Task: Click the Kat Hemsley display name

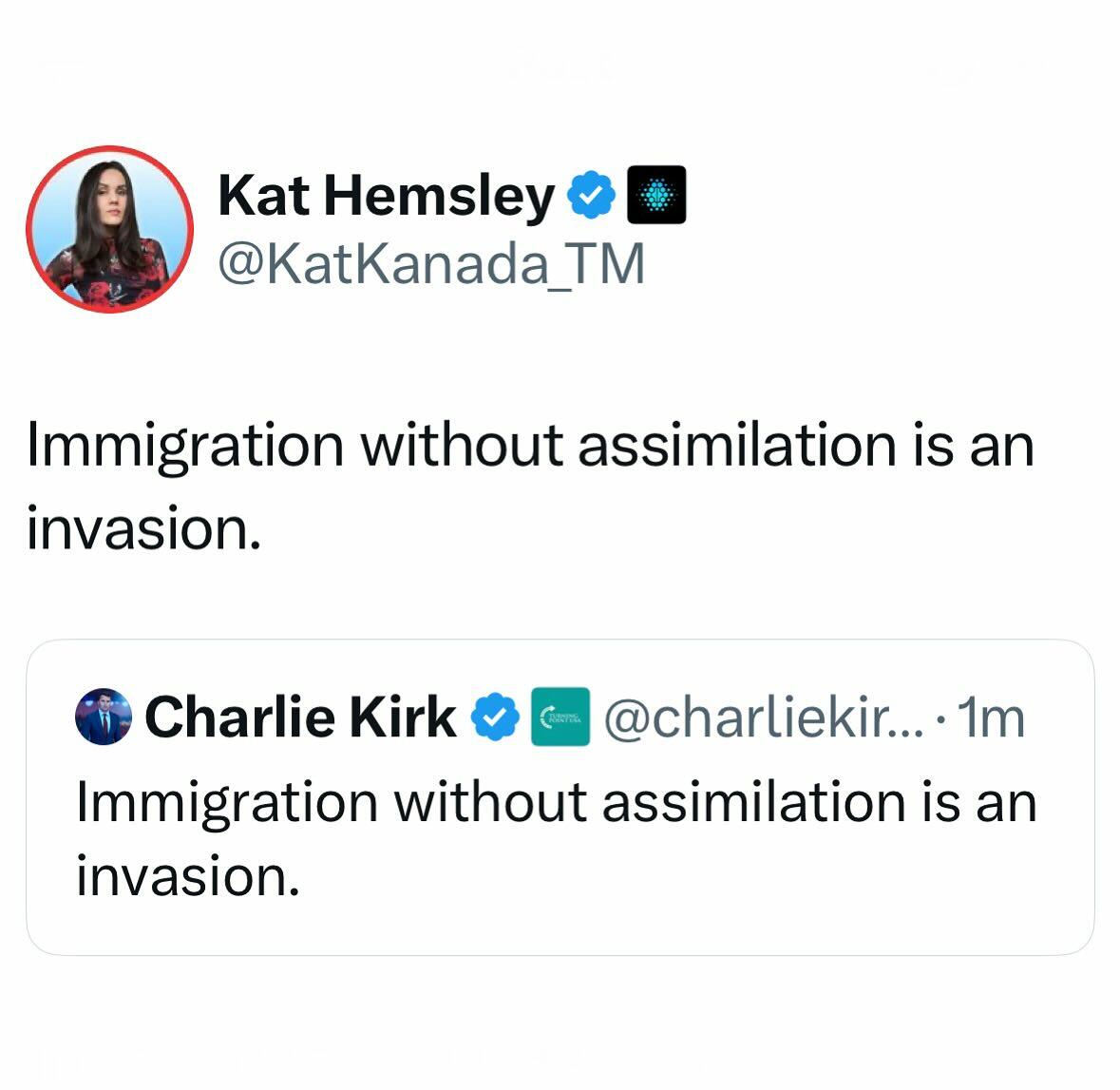Action: click(x=386, y=195)
